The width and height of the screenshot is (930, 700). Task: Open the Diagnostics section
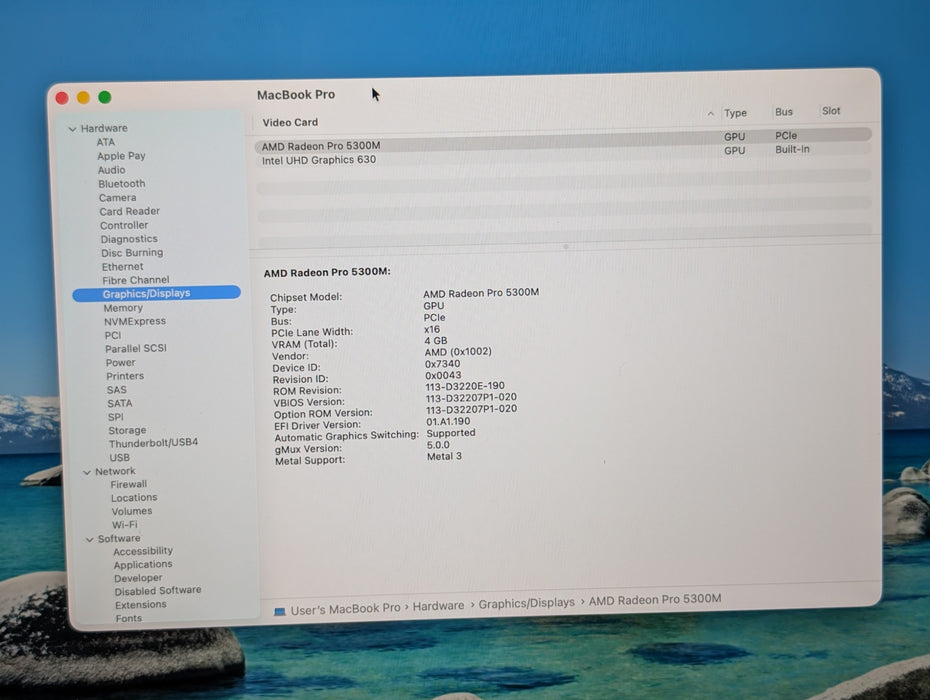point(129,239)
